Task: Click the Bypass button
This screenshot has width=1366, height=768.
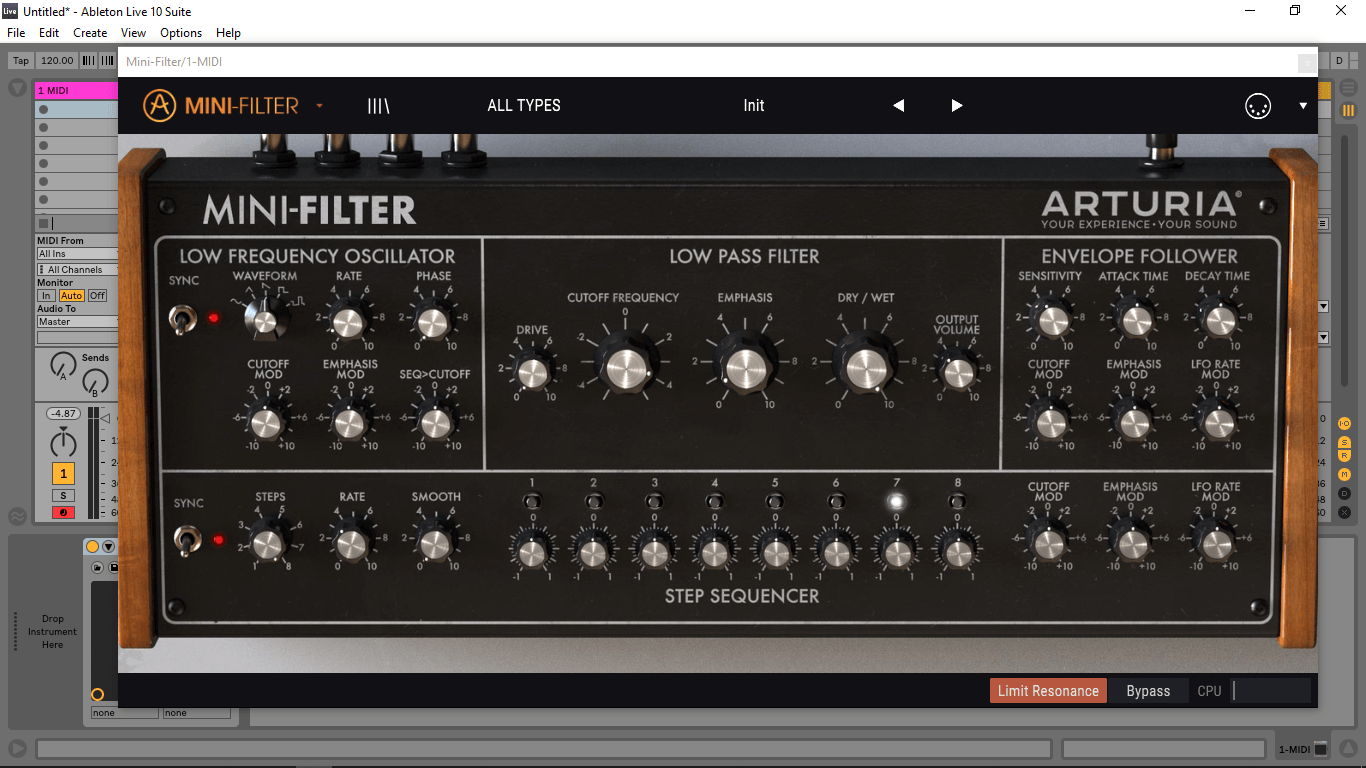Action: pos(1148,691)
